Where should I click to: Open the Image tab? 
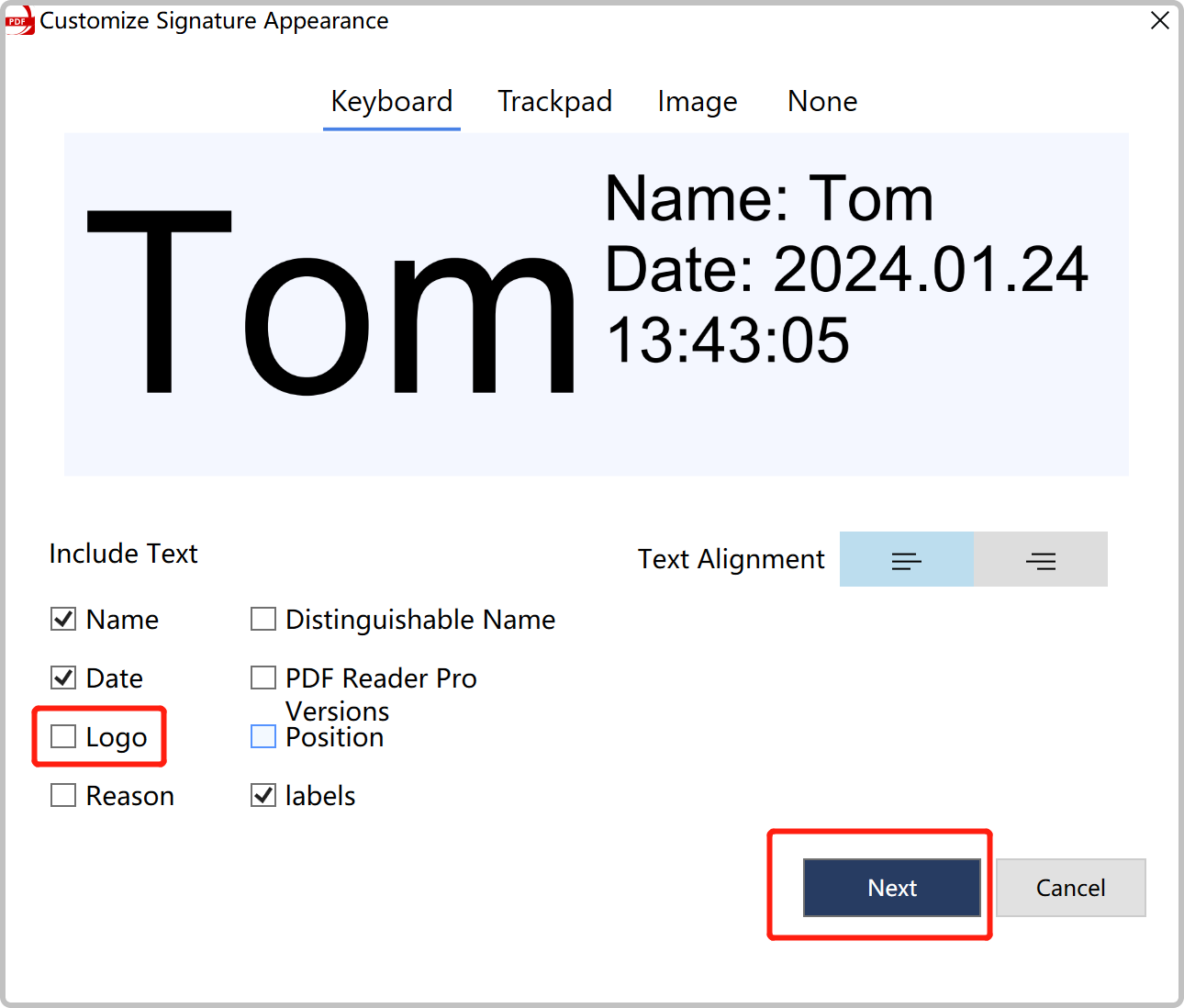698,102
